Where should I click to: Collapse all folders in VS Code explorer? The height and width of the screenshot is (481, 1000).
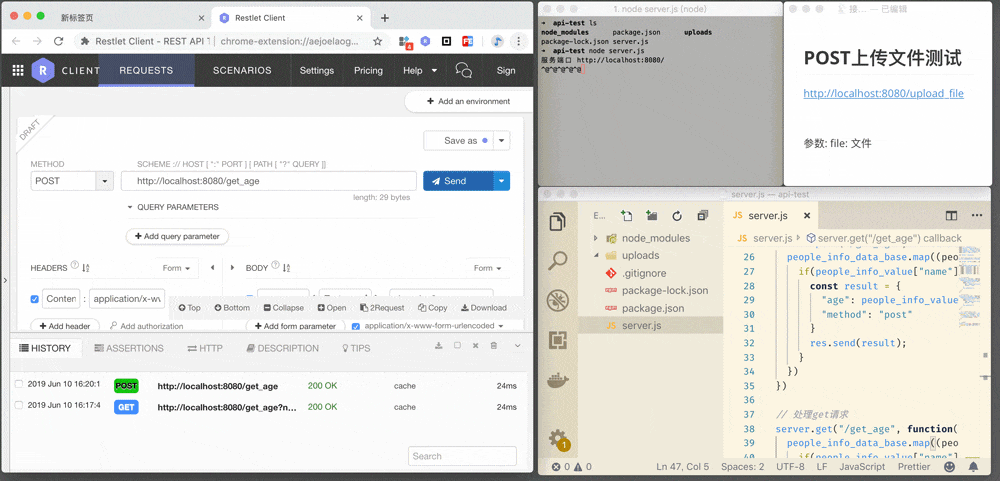pyautogui.click(x=703, y=216)
